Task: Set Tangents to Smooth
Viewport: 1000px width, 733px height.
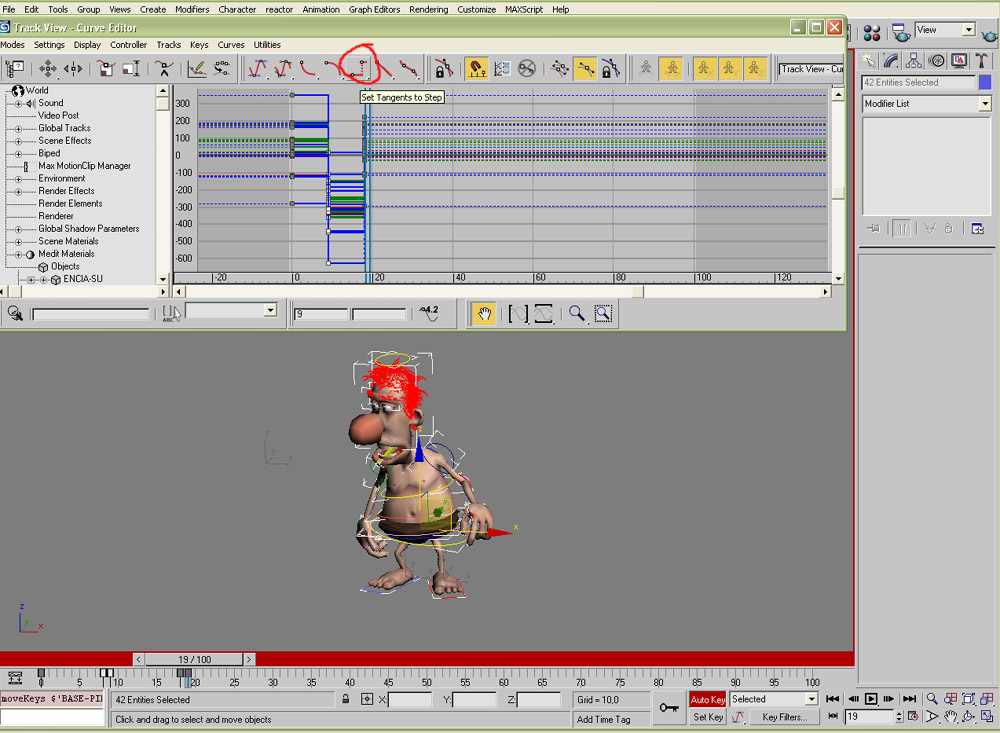Action: coord(409,68)
